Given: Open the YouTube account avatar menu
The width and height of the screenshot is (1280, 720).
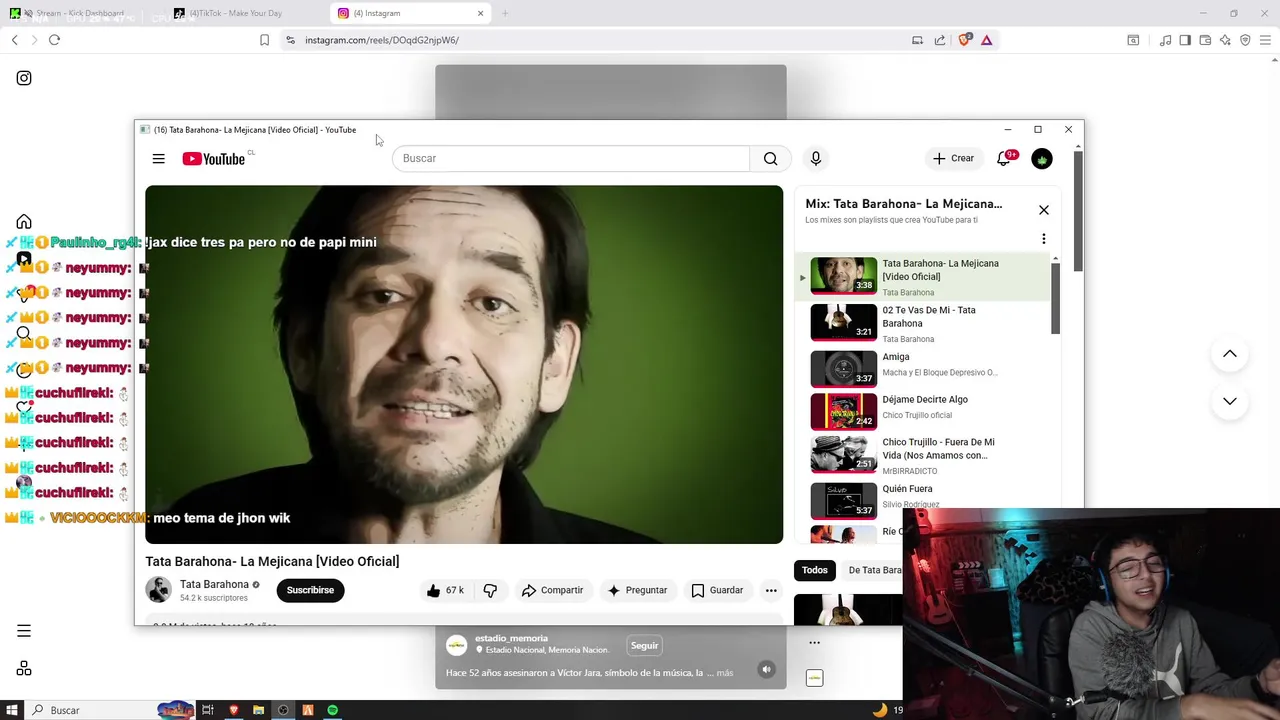Looking at the screenshot, I should (1042, 158).
